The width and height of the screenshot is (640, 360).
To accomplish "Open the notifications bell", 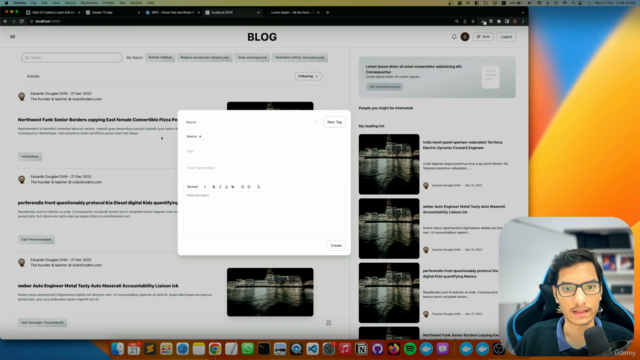I will [454, 37].
